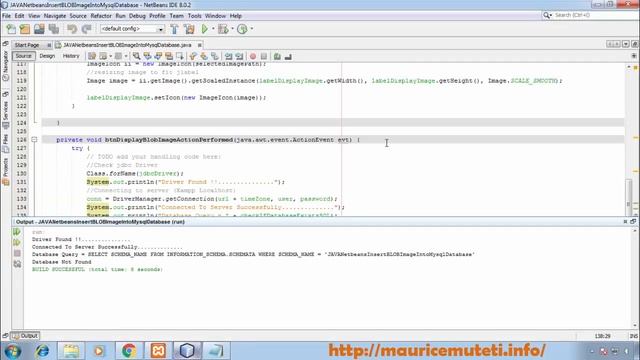Image resolution: width=640 pixels, height=360 pixels.
Task: Click the Next Bookmark editor icon
Action: [204, 56]
